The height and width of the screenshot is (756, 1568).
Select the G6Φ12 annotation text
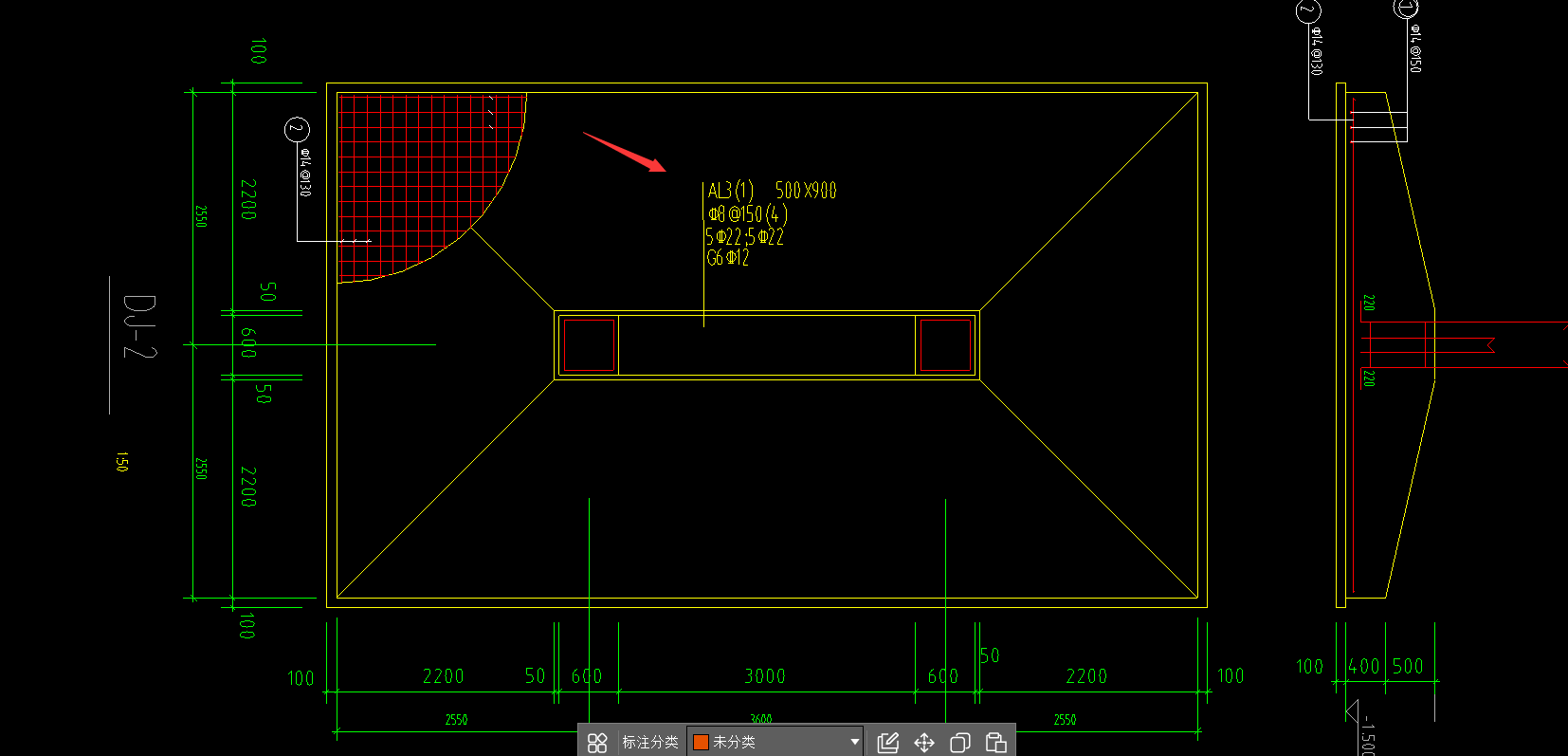(728, 257)
